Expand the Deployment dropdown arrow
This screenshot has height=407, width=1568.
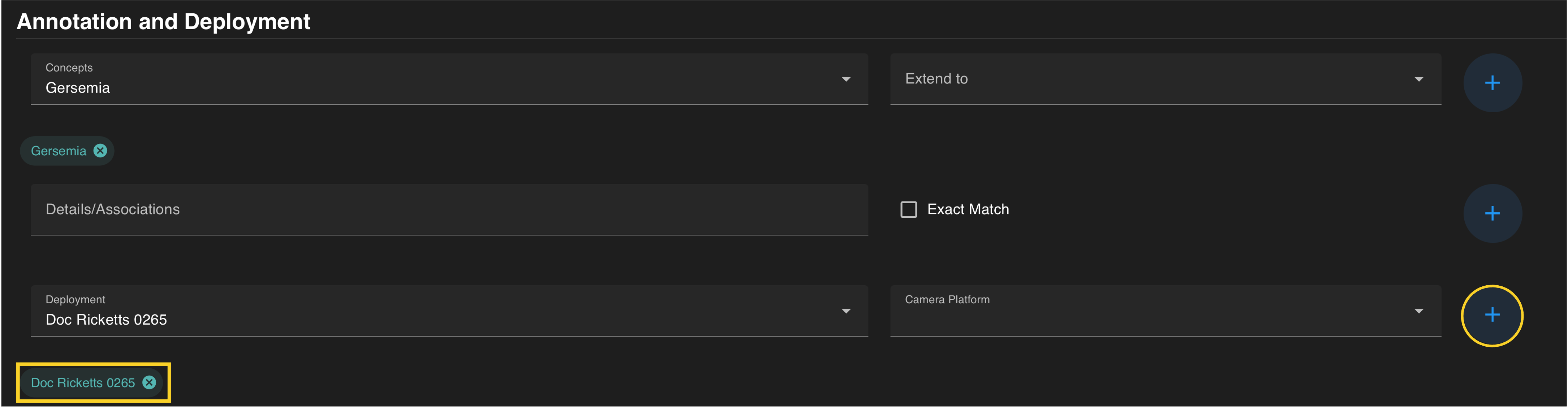point(845,311)
